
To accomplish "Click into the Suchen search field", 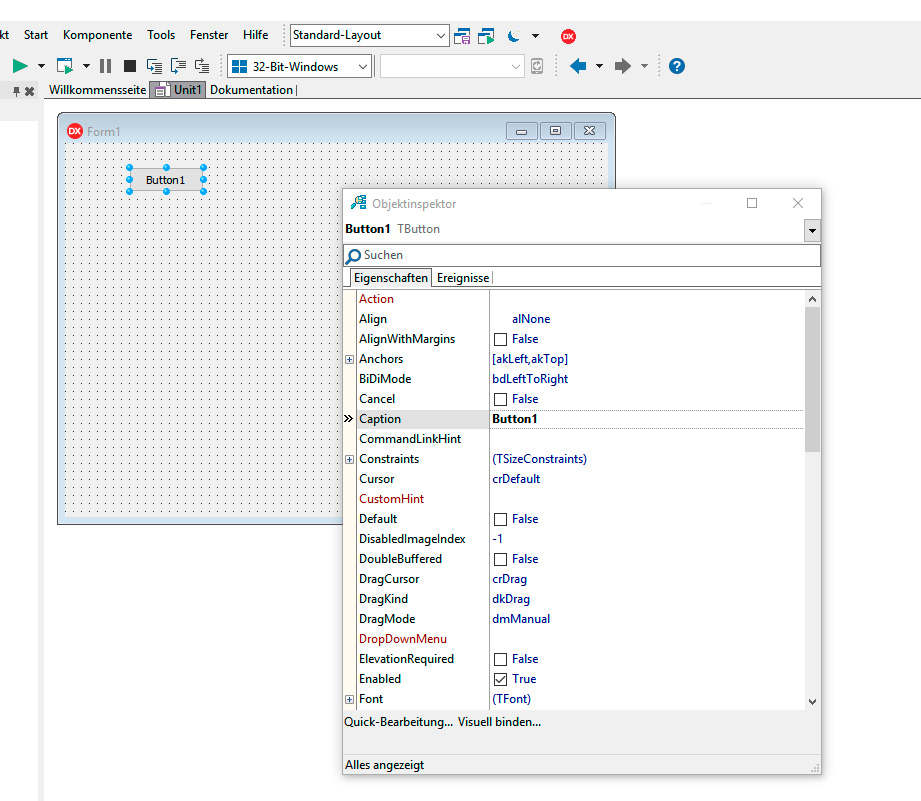I will (x=581, y=255).
